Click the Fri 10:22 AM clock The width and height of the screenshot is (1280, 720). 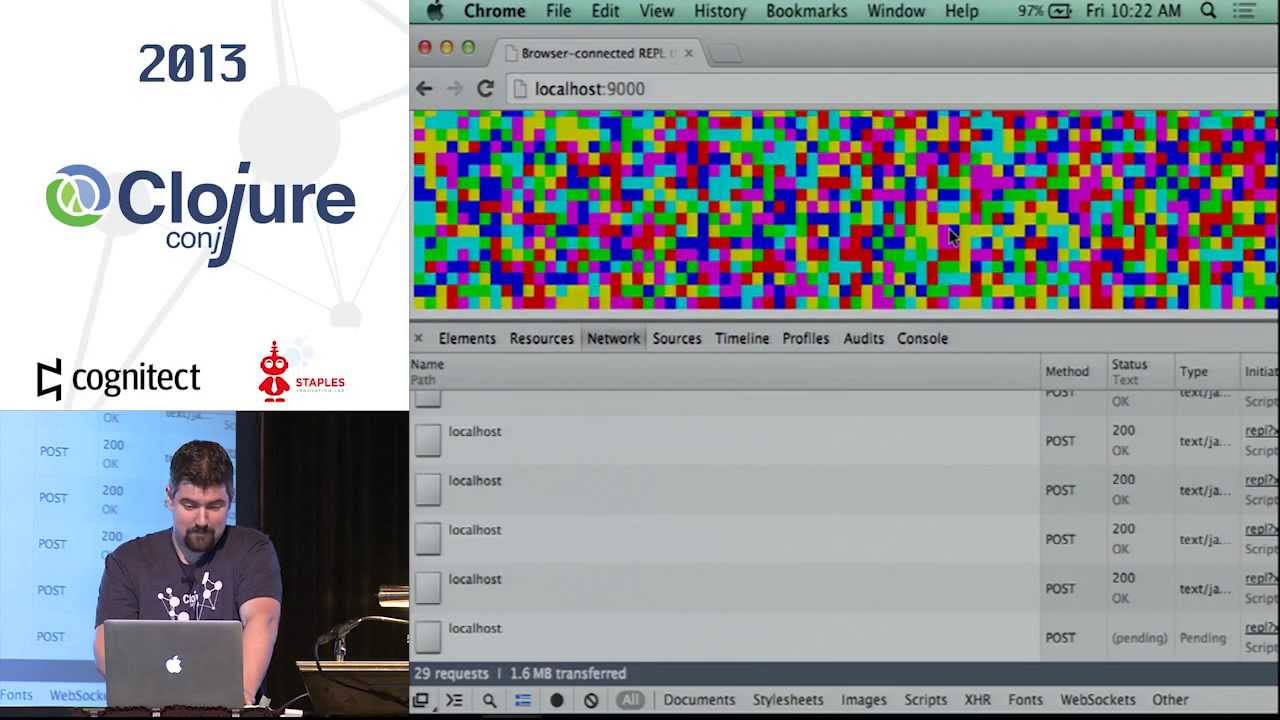1134,11
